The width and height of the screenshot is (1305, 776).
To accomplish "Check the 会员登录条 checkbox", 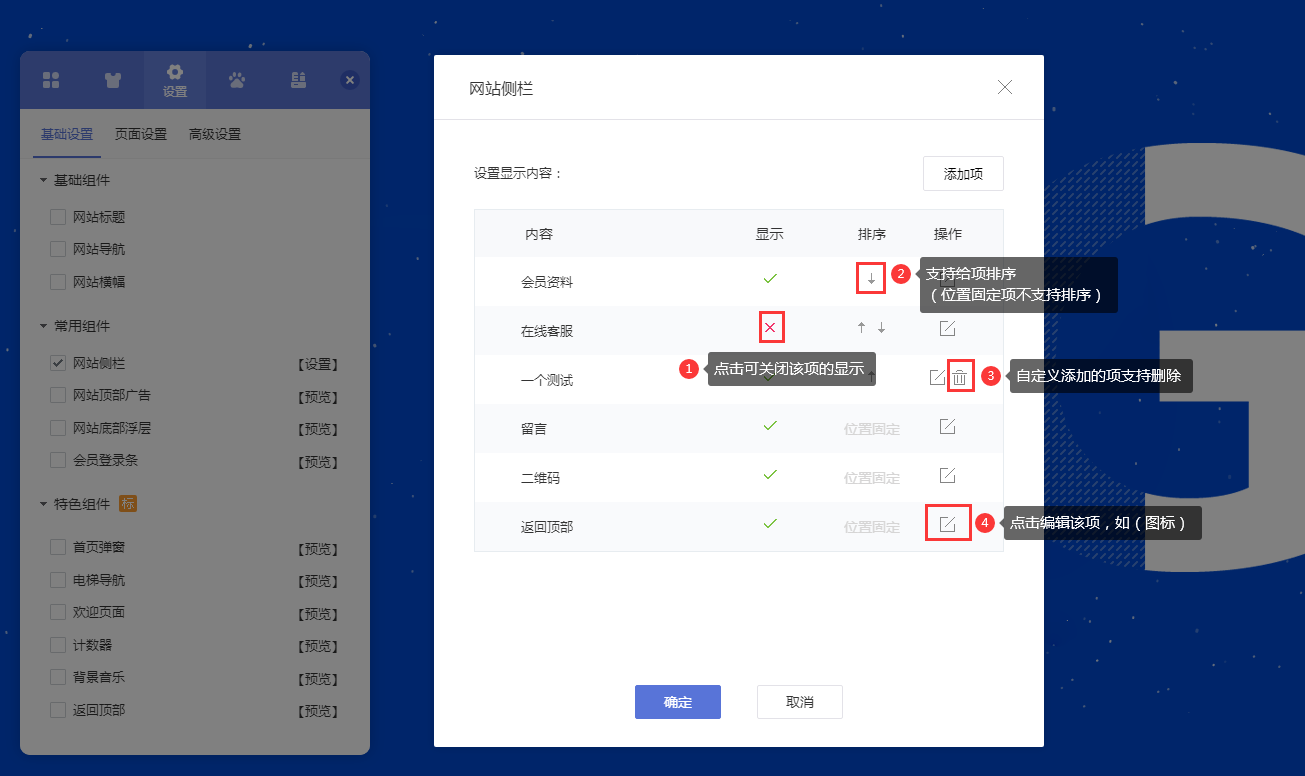I will (x=58, y=460).
